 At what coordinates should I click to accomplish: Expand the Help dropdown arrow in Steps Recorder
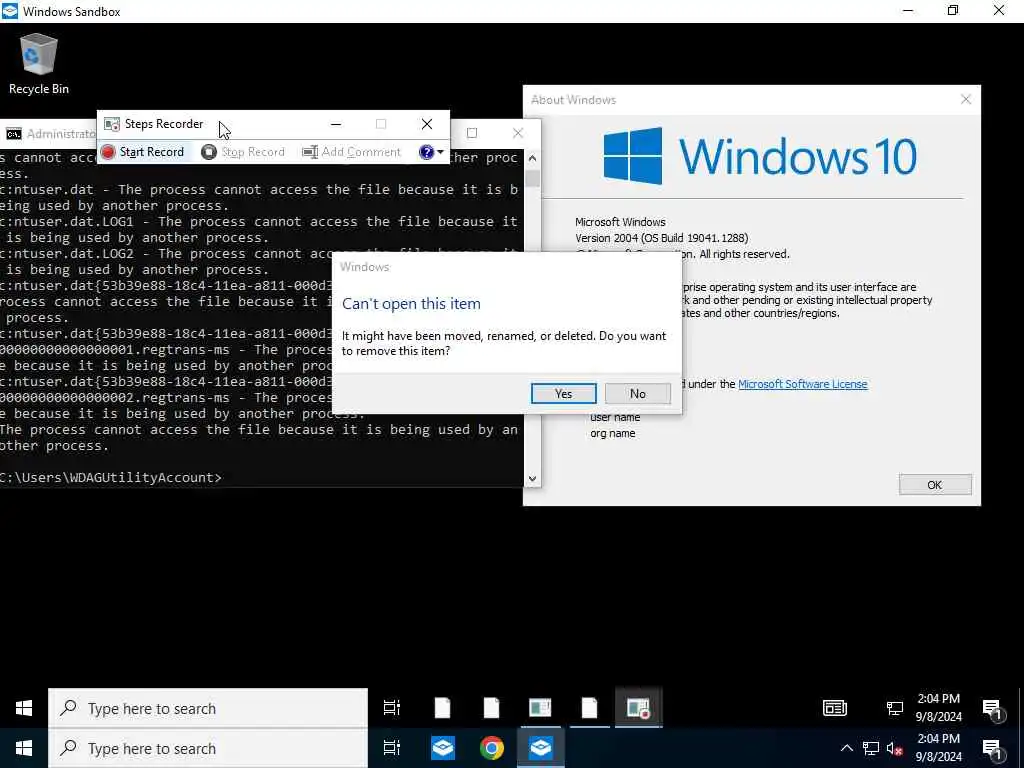coord(441,152)
